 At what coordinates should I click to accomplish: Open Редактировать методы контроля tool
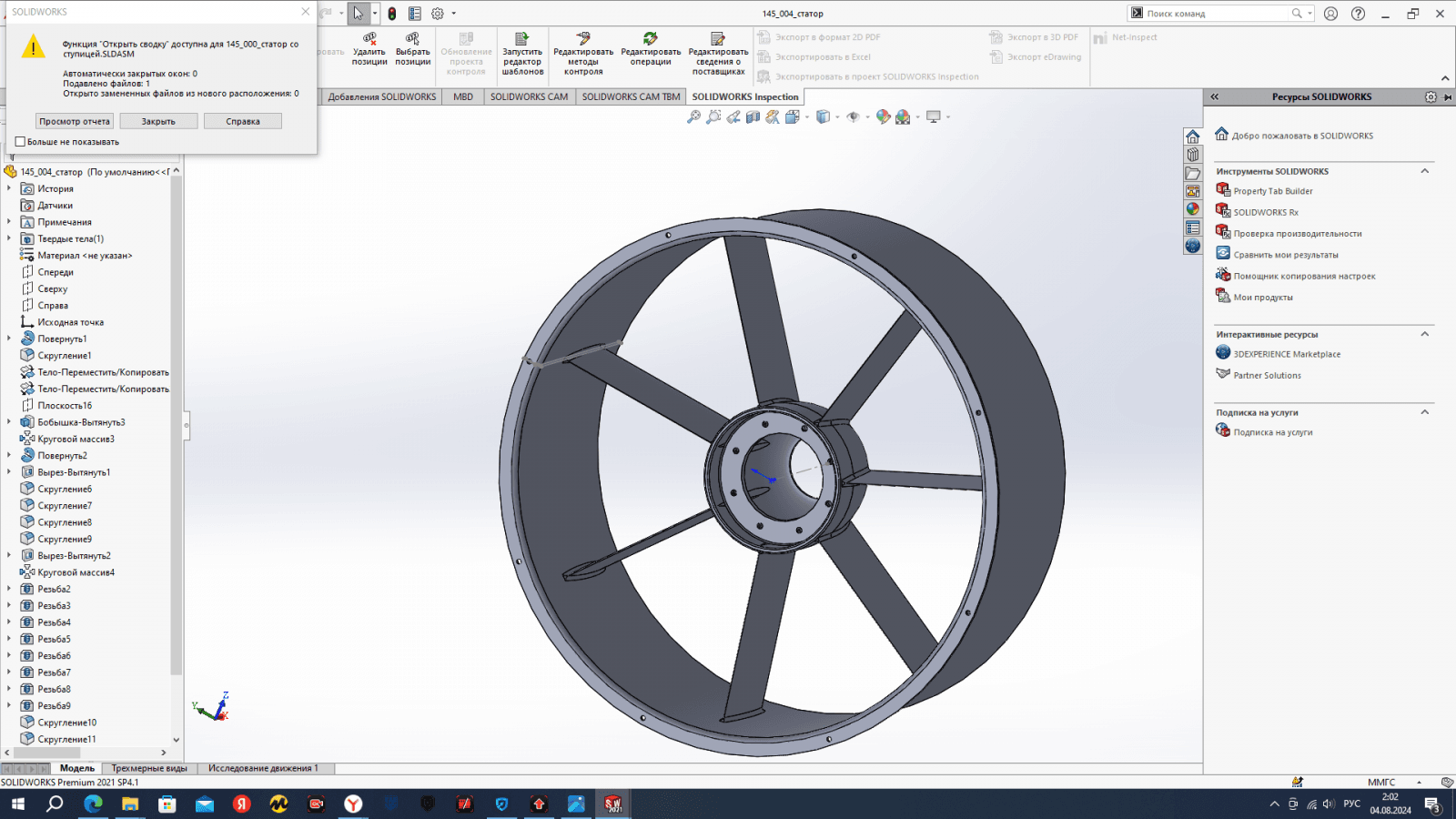[x=583, y=40]
